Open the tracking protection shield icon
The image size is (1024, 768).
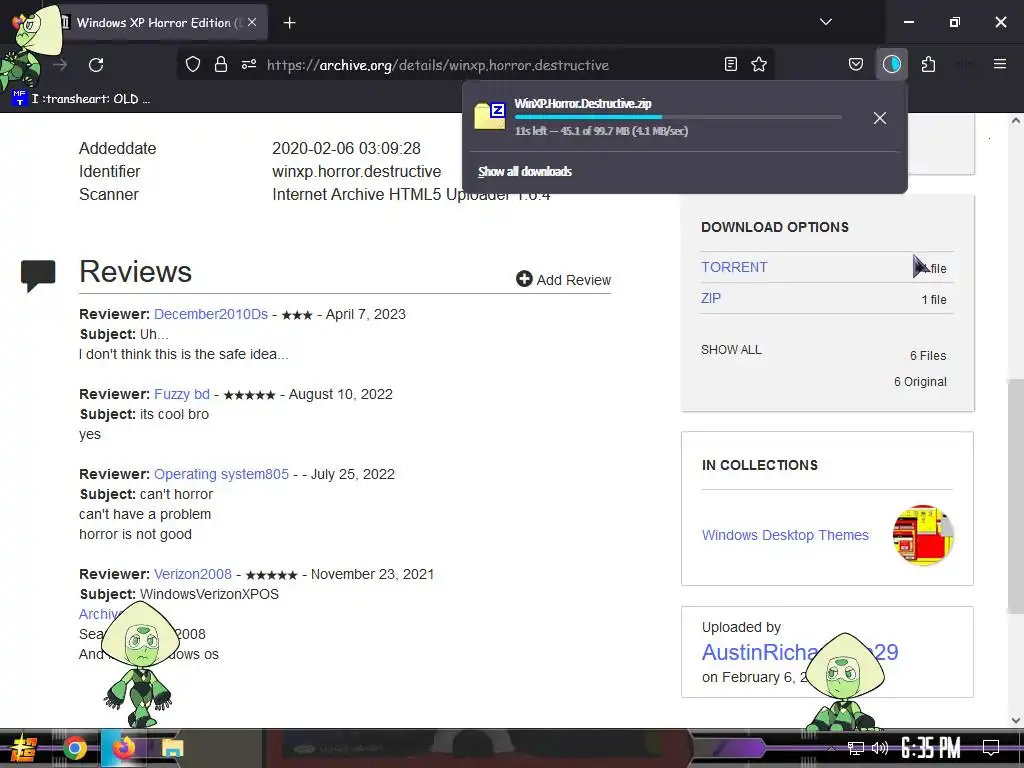[193, 64]
